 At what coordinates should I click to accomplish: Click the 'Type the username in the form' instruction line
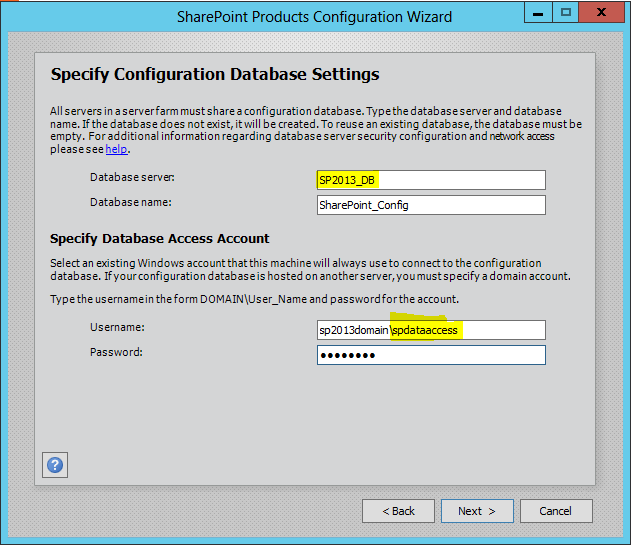[254, 299]
